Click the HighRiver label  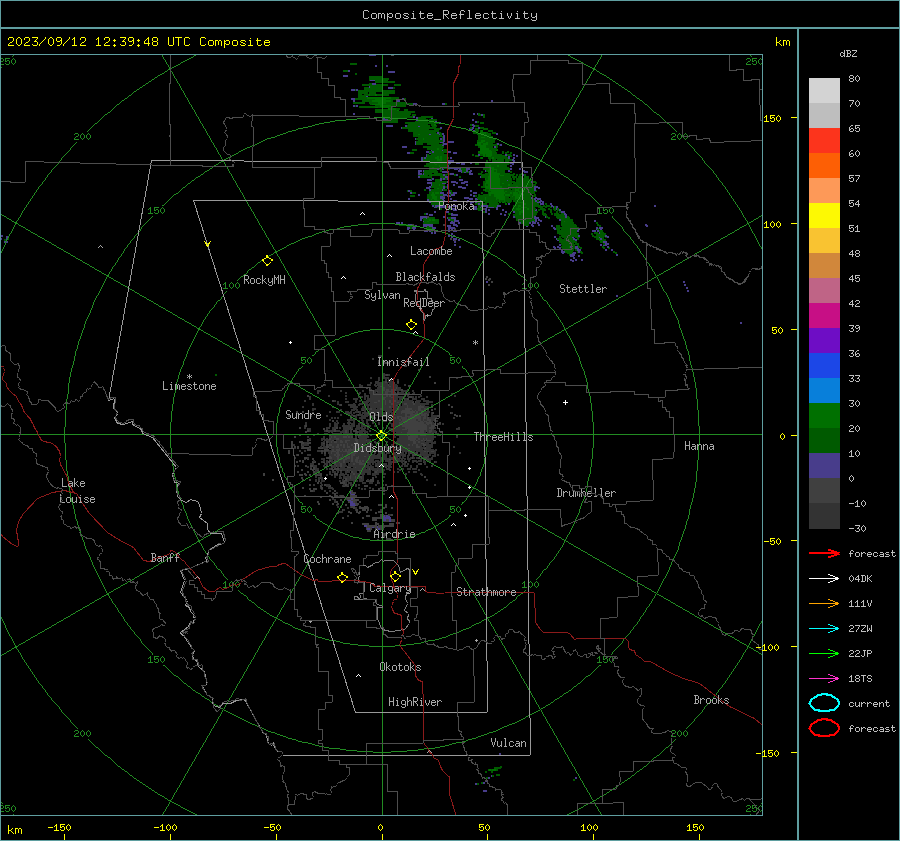[415, 702]
